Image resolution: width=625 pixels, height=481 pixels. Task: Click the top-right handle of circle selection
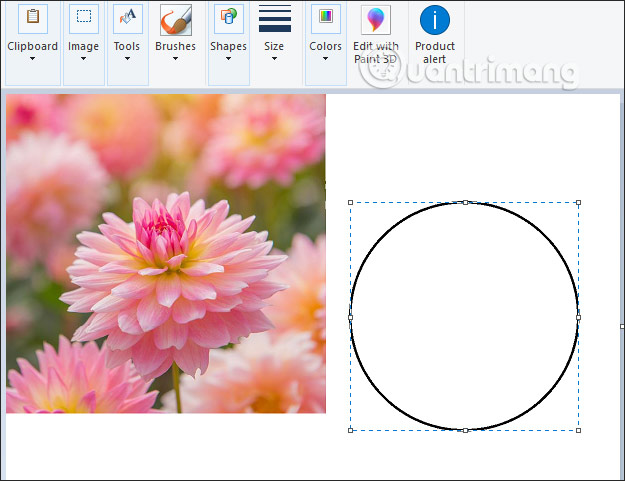tap(578, 202)
